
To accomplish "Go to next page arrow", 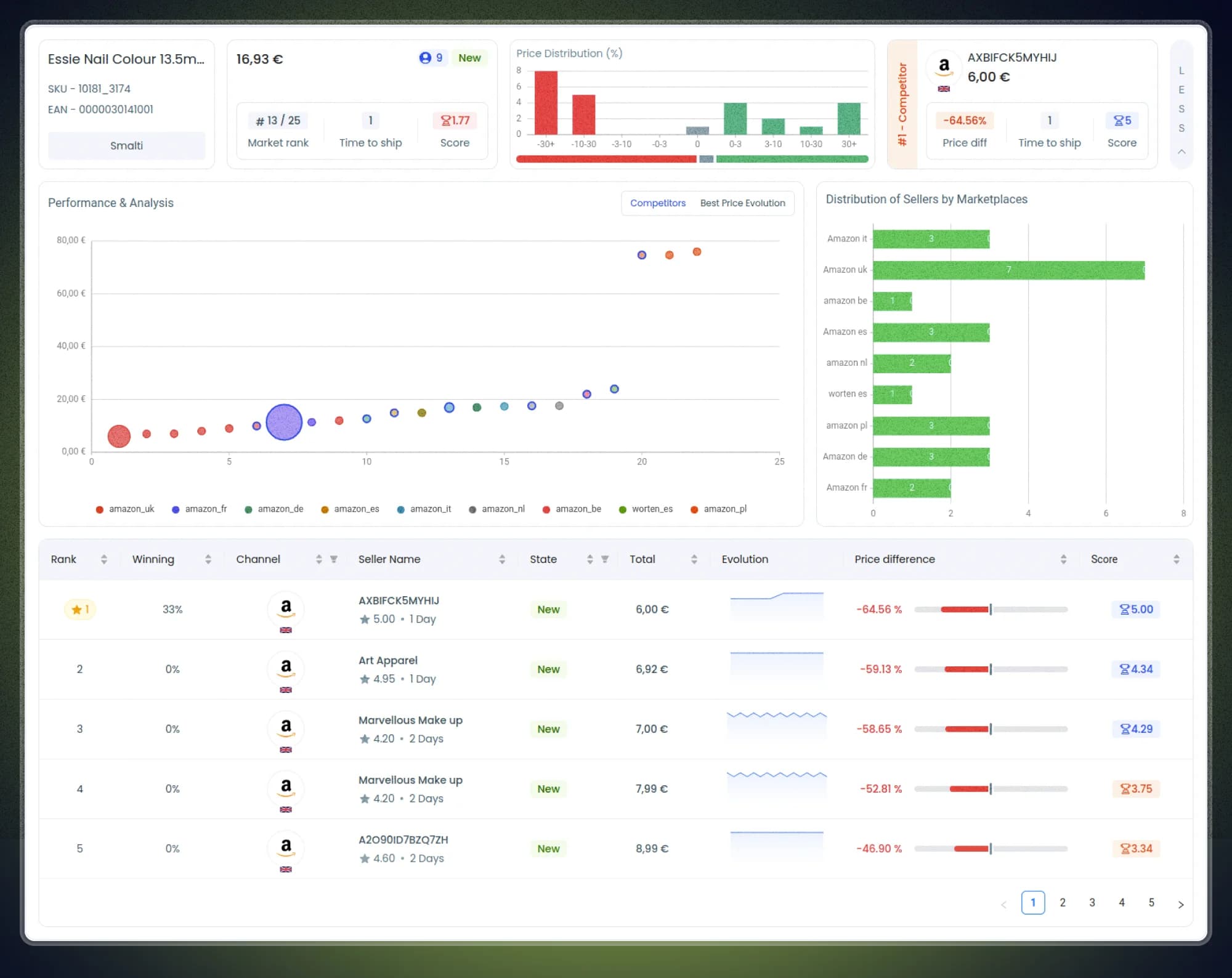I will pos(1181,904).
